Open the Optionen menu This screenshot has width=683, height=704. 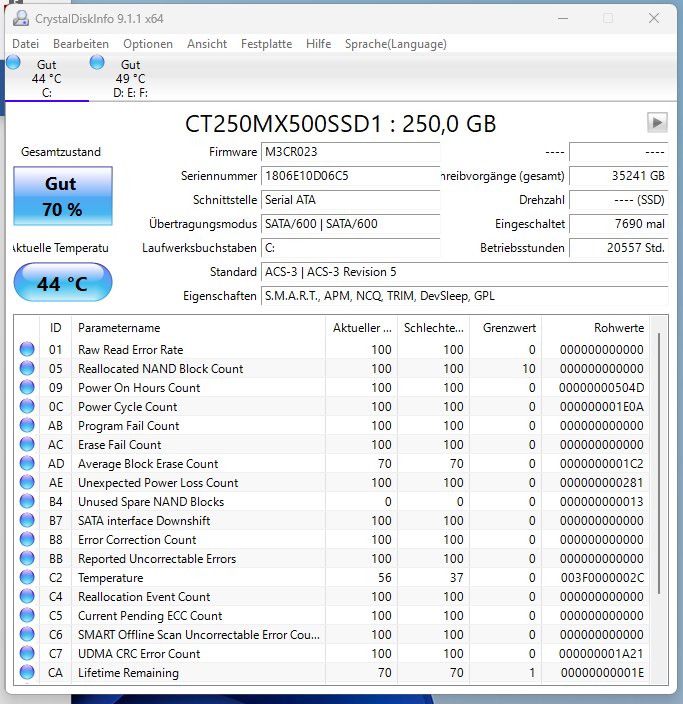[148, 44]
